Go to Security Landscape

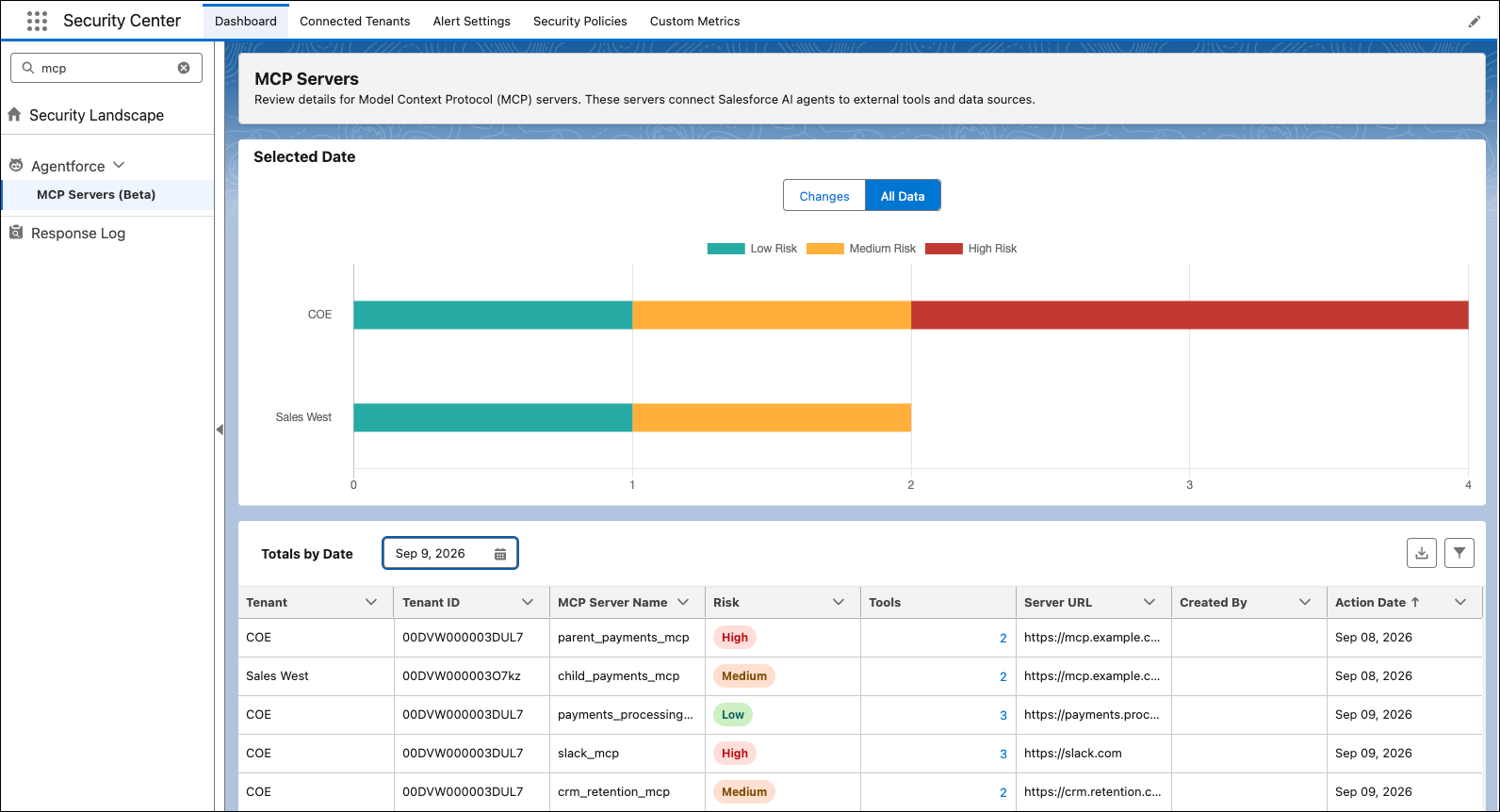[96, 115]
